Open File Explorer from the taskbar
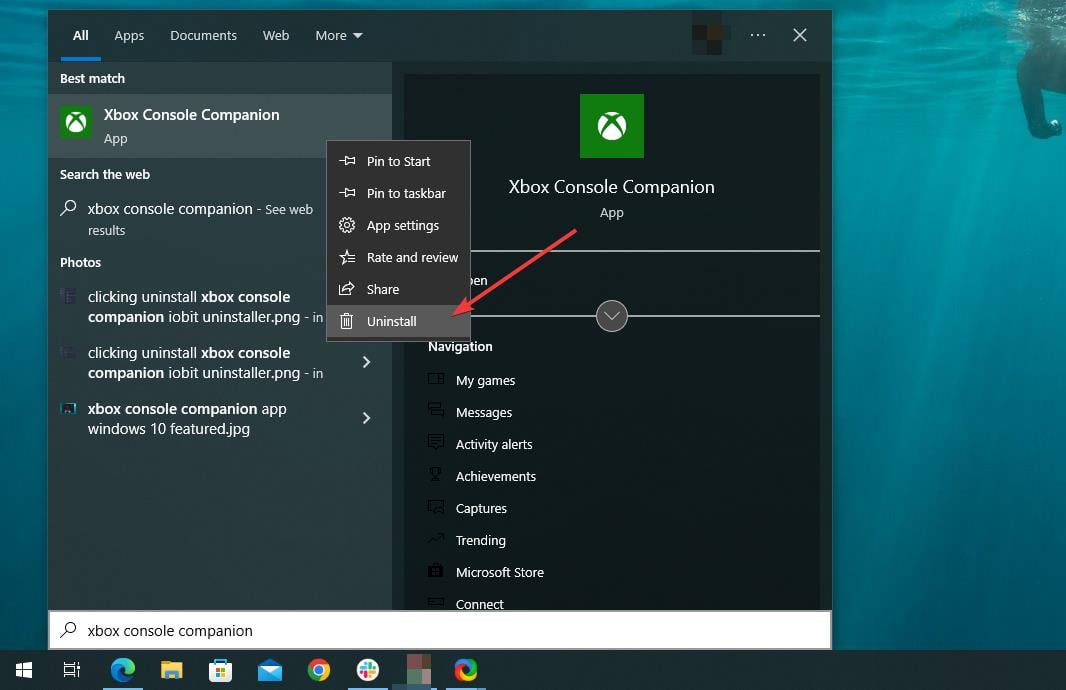Viewport: 1066px width, 690px height. (x=171, y=670)
